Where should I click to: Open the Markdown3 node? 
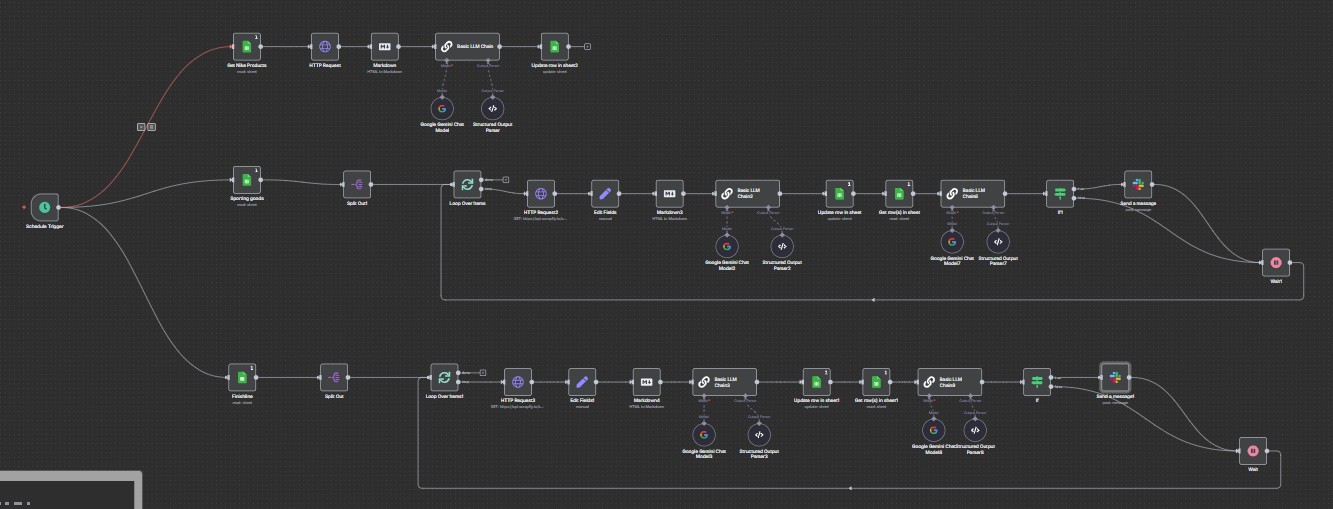669,193
